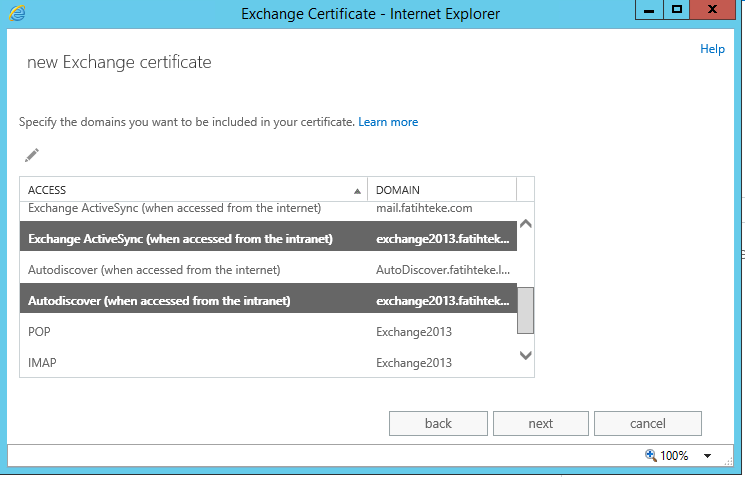Click the domain list scrollbar thumb
The width and height of the screenshot is (745, 477).
pos(525,309)
